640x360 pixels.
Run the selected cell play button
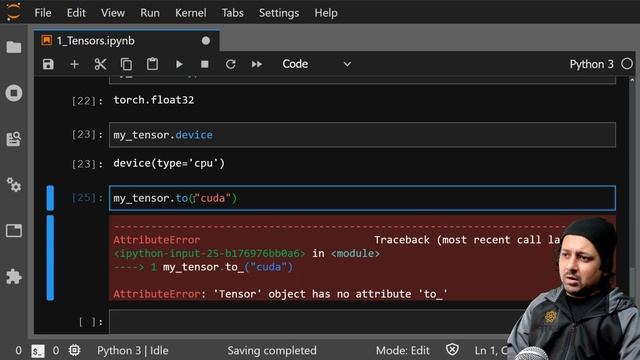(179, 64)
